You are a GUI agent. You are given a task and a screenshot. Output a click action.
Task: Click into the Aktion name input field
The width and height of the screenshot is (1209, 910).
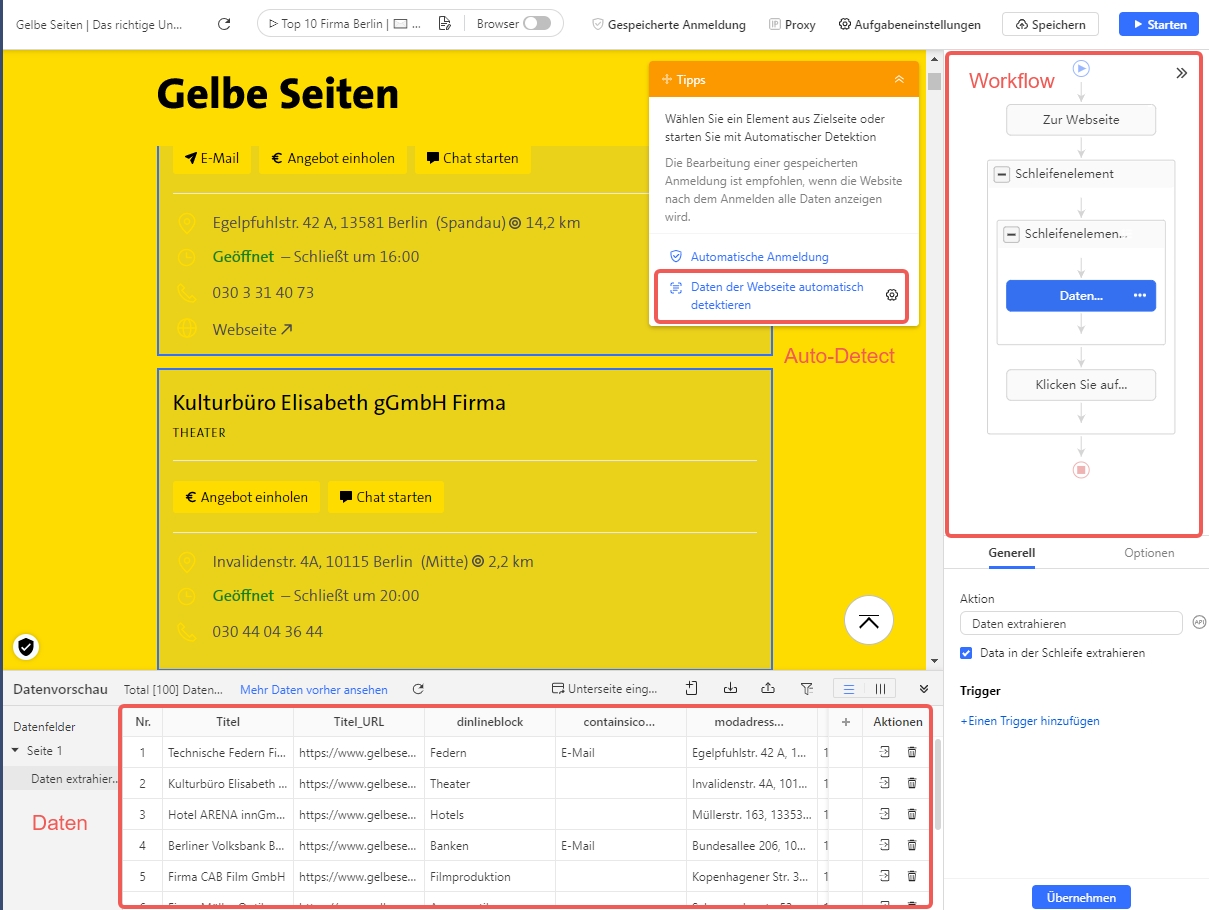(x=1070, y=623)
